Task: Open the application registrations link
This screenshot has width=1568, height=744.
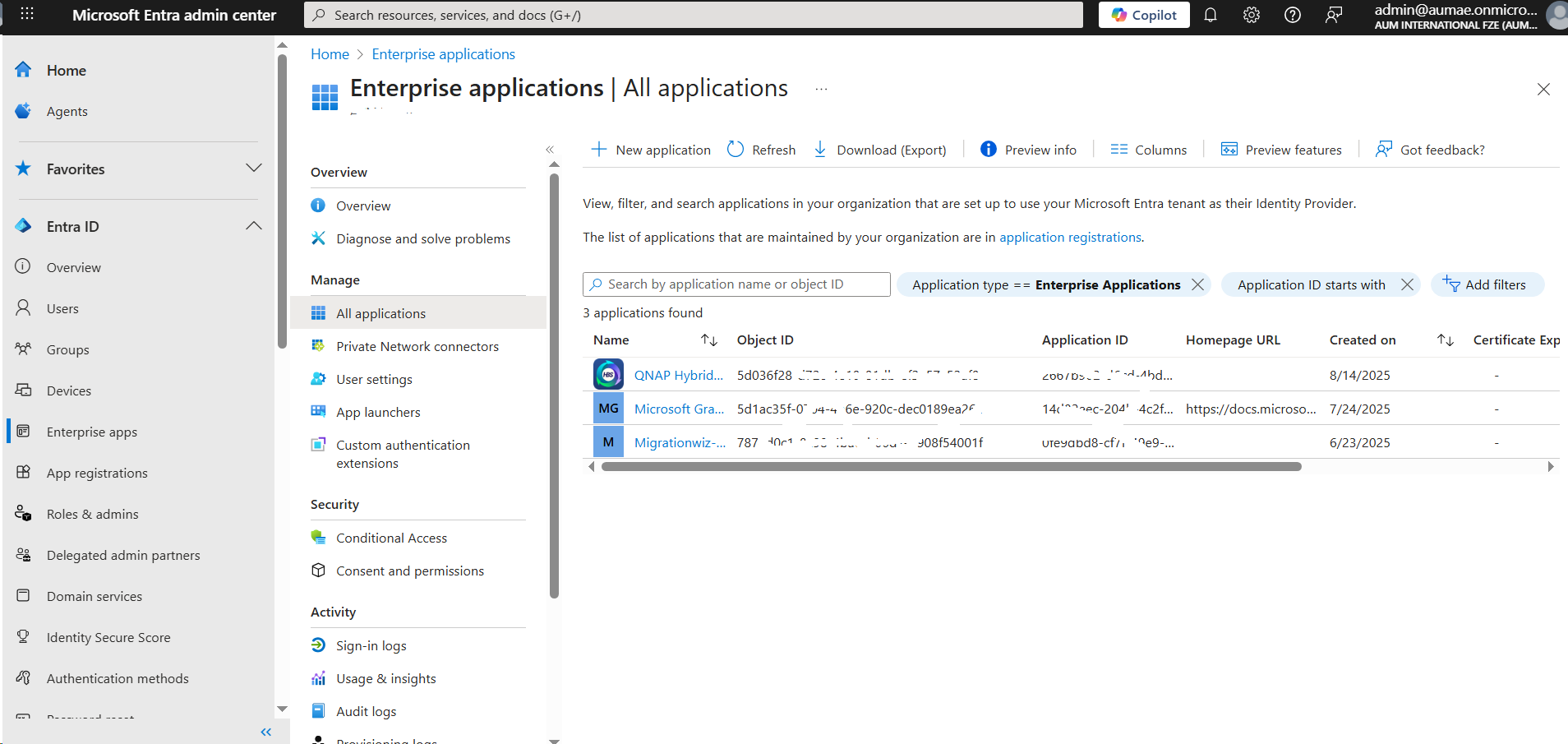Action: click(x=1070, y=237)
